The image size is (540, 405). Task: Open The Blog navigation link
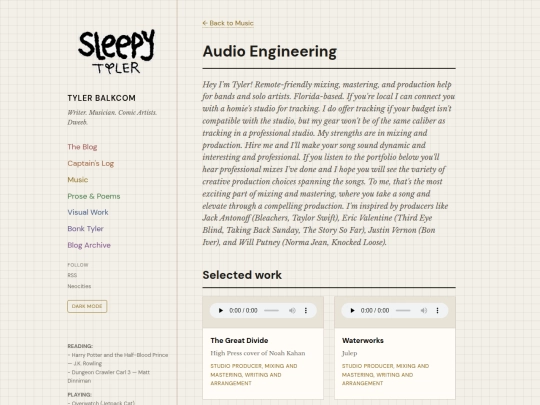tap(82, 147)
